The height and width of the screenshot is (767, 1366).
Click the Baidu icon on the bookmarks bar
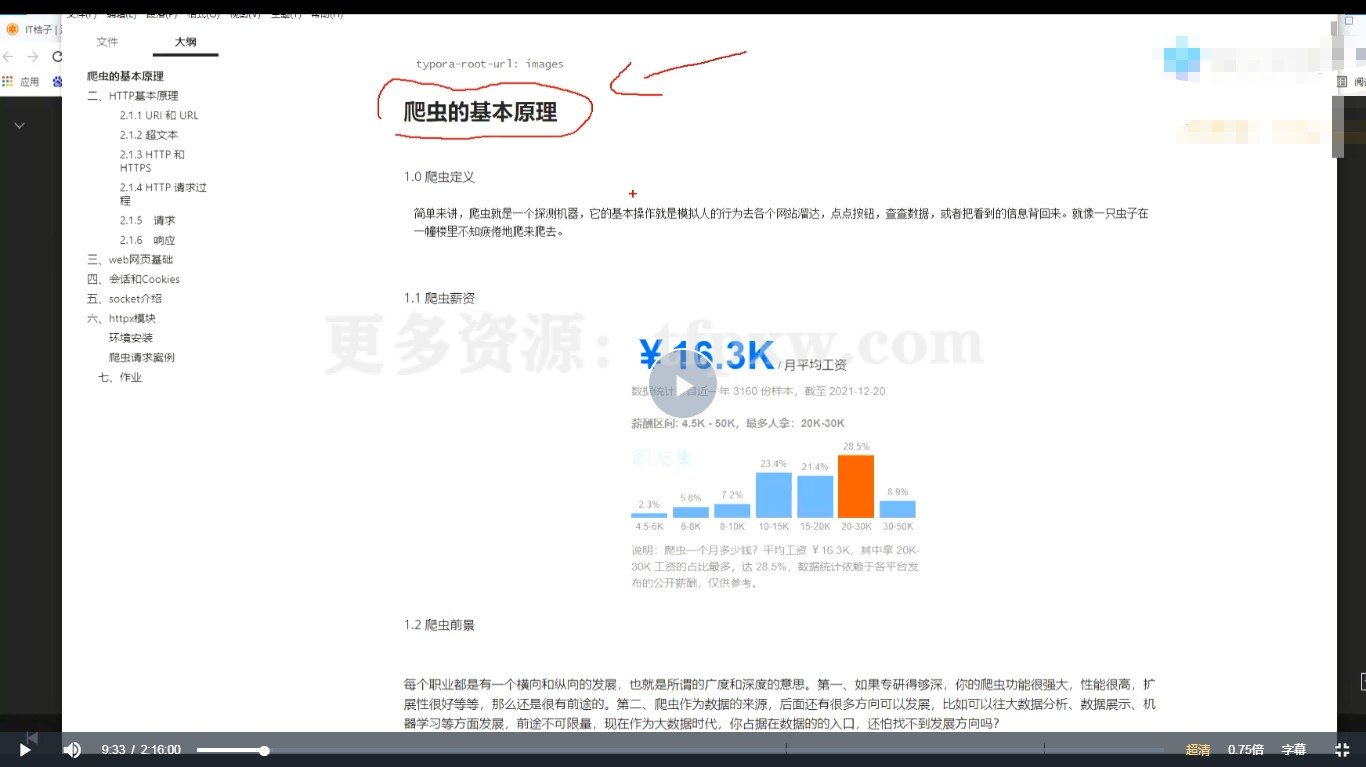[55, 81]
